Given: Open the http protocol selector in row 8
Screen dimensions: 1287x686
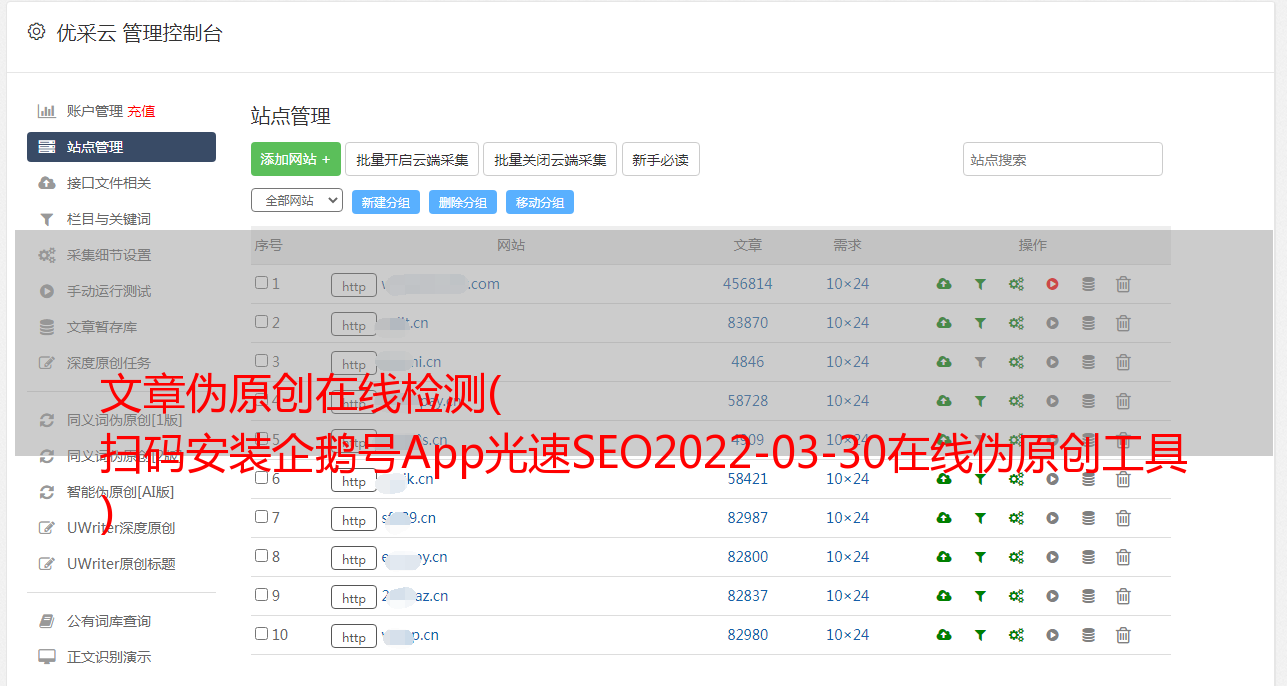Looking at the screenshot, I should click(354, 559).
